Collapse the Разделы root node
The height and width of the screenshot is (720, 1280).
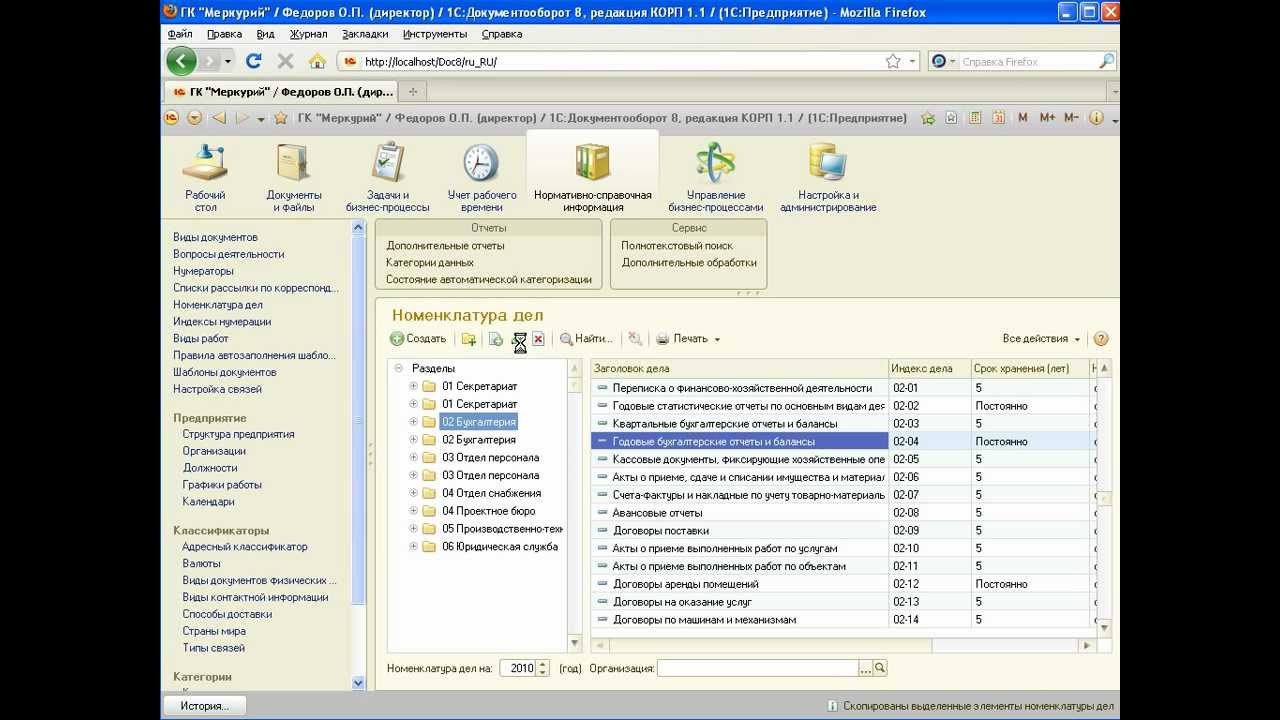[x=398, y=368]
